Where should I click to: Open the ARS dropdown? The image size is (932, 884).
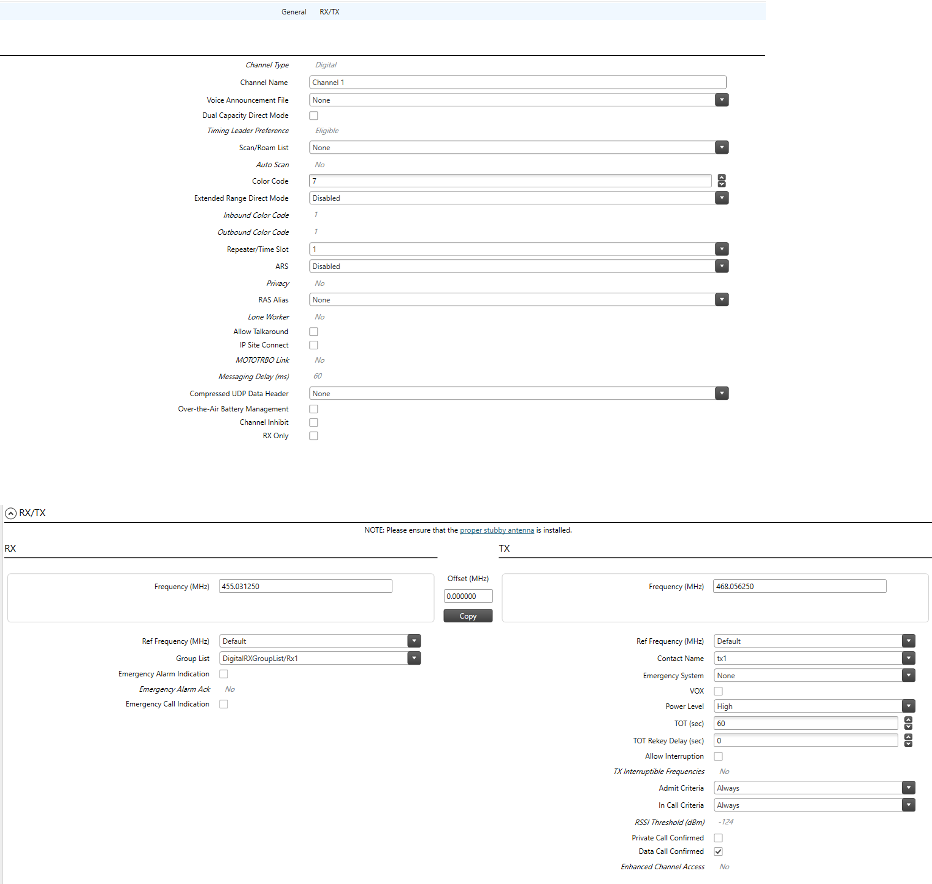[x=722, y=266]
